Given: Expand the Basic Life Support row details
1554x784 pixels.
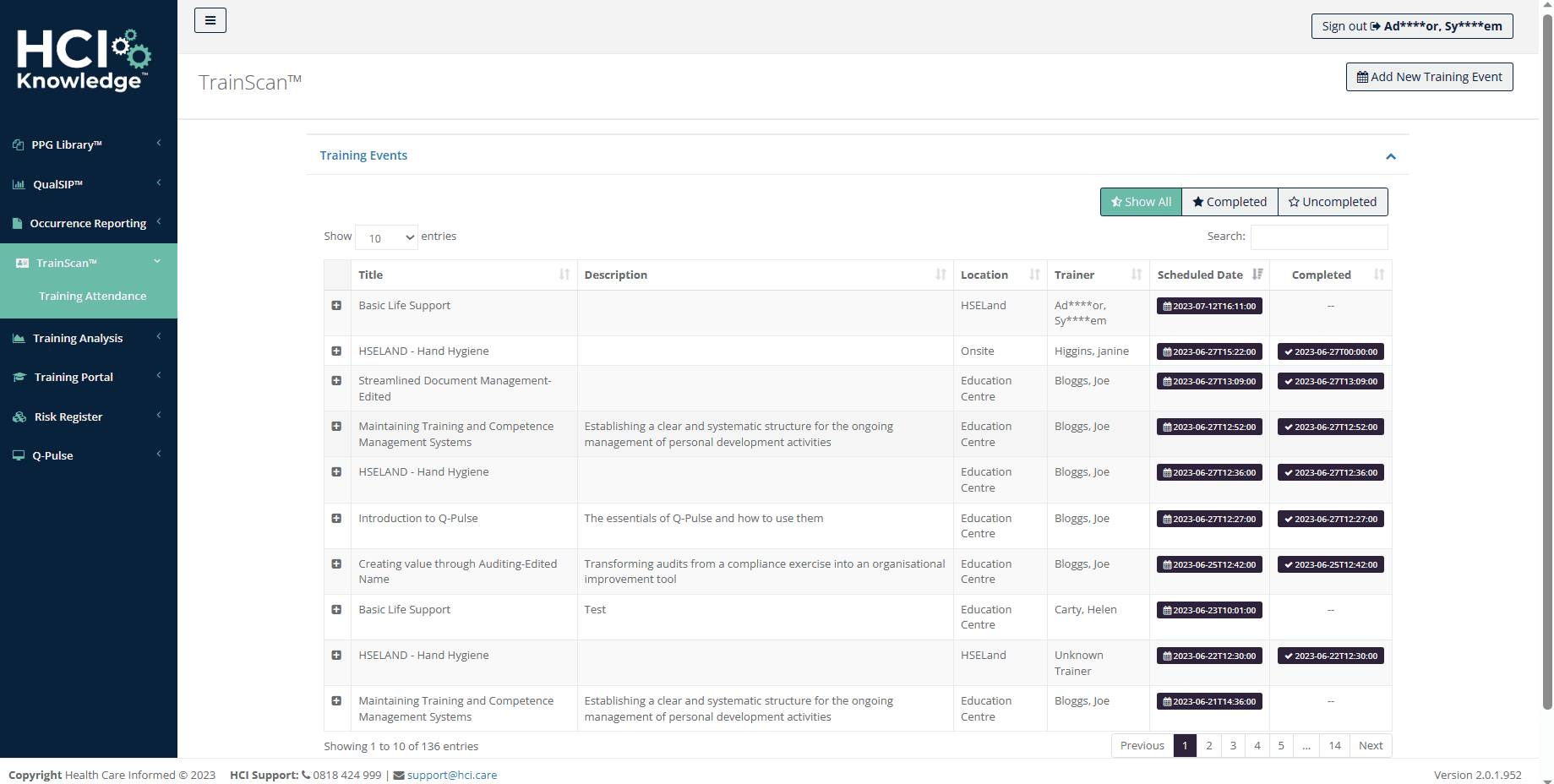Looking at the screenshot, I should (x=336, y=306).
